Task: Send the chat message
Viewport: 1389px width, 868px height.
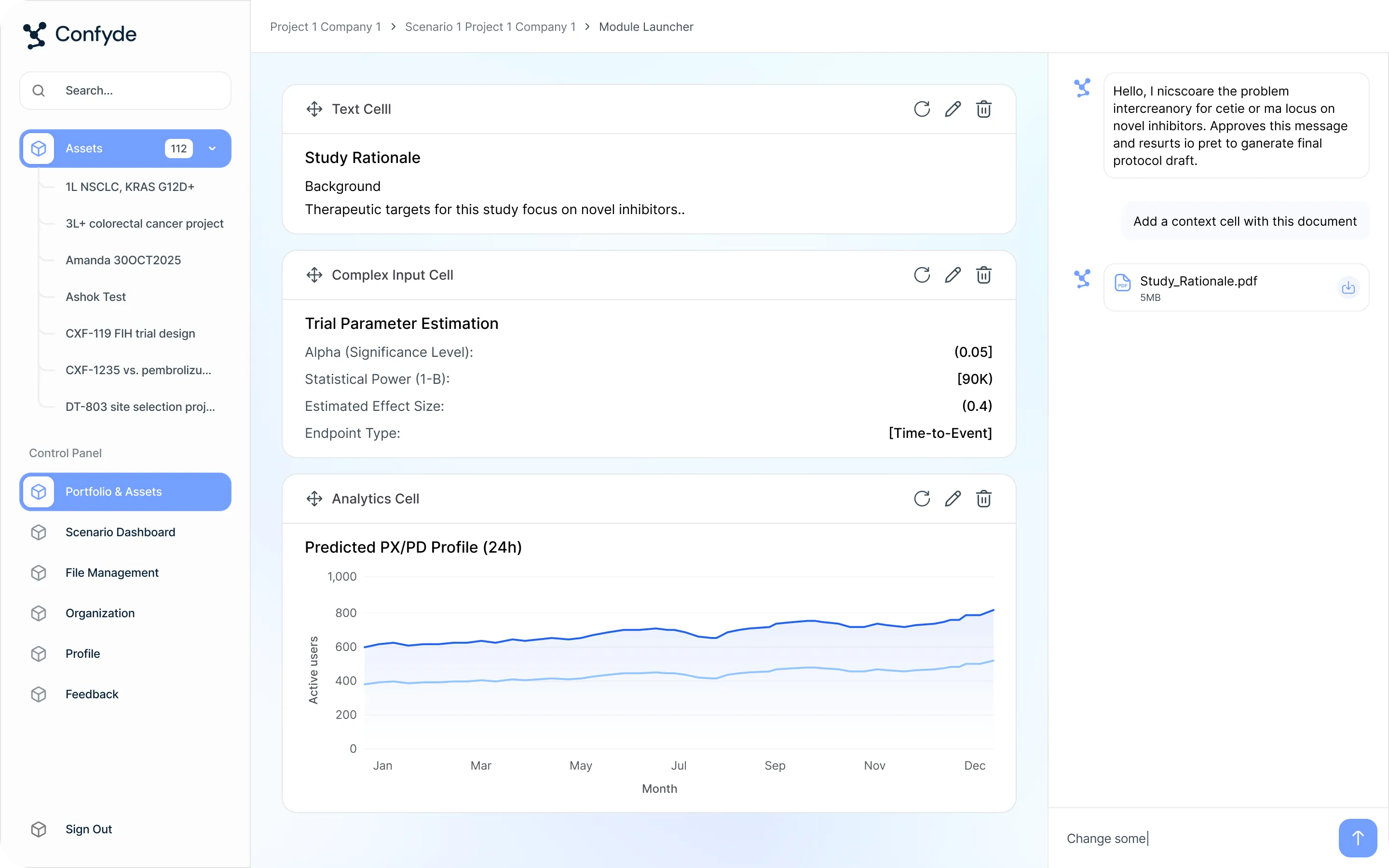Action: [x=1358, y=838]
